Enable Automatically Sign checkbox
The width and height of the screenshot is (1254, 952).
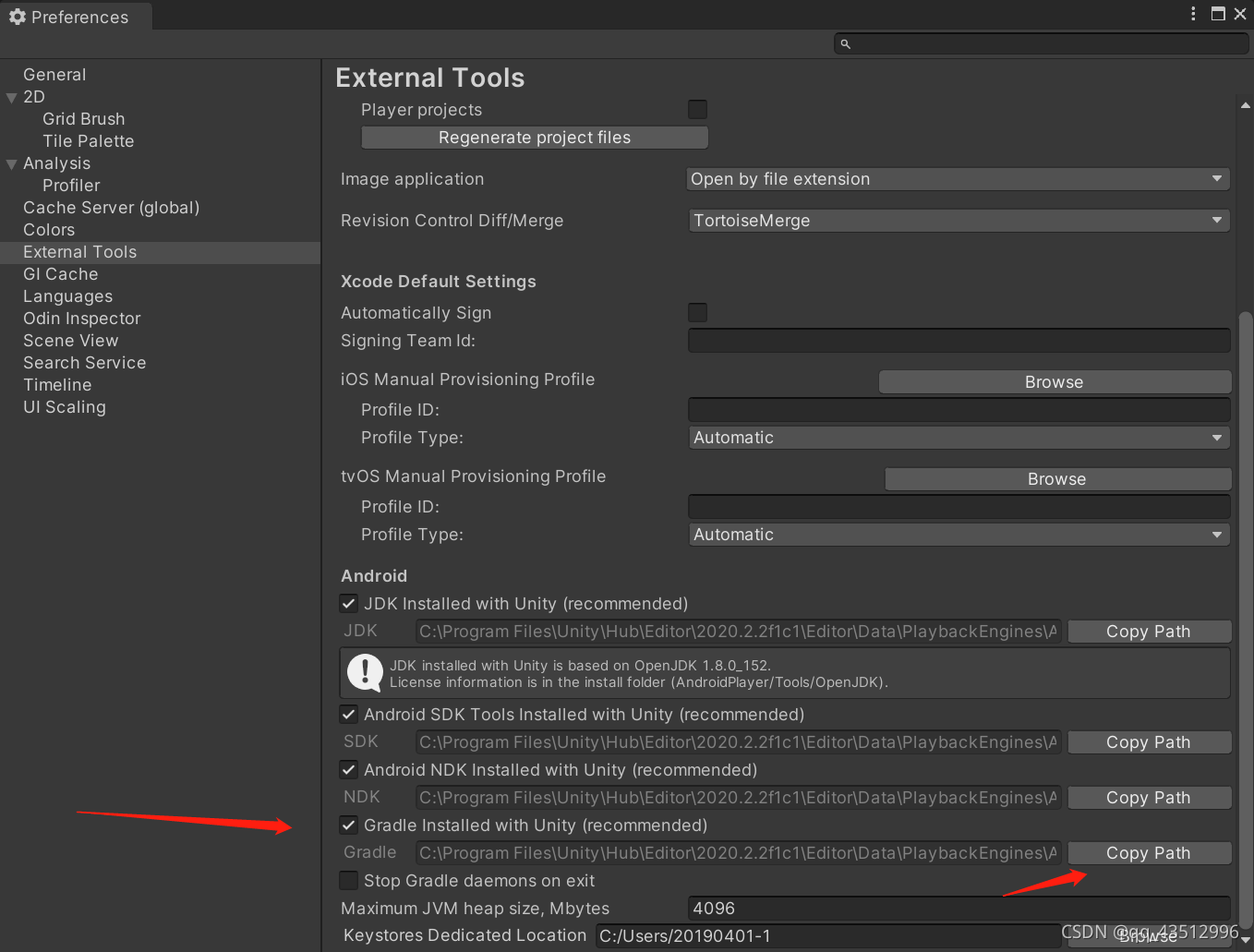pos(697,312)
